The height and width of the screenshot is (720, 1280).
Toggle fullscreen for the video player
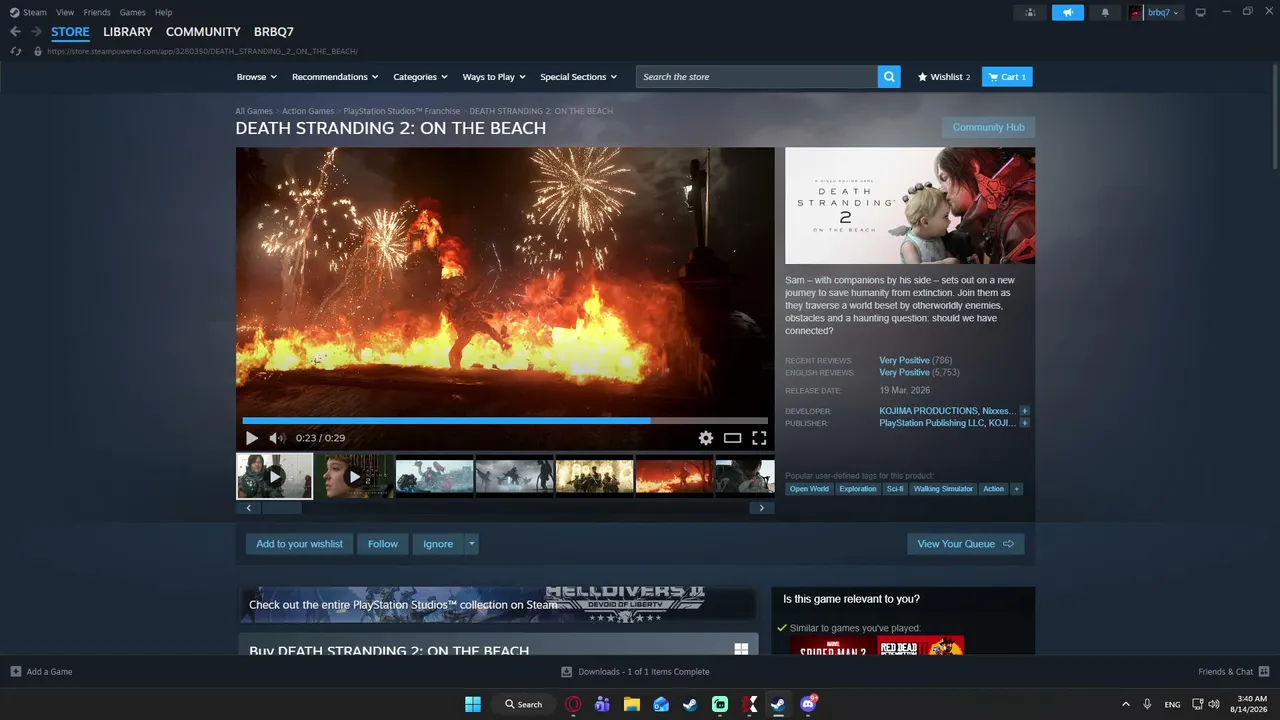pyautogui.click(x=759, y=438)
